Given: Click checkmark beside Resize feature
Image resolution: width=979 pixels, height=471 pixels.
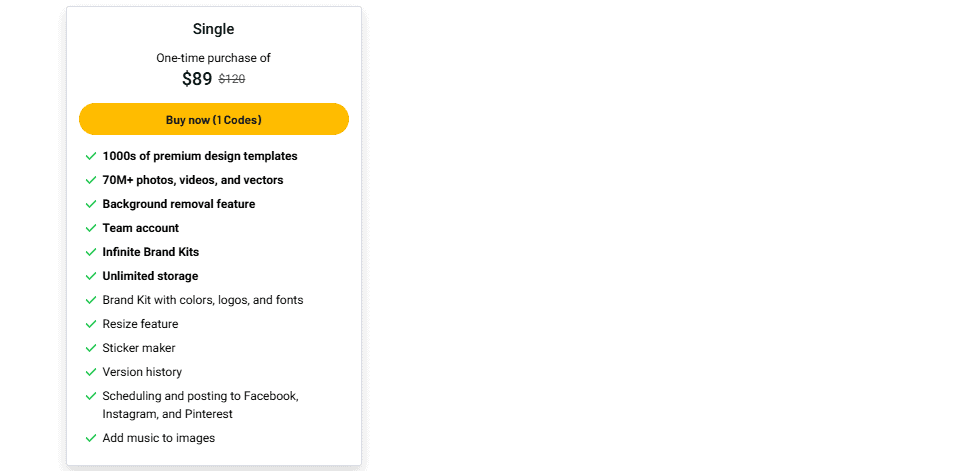Looking at the screenshot, I should pyautogui.click(x=91, y=324).
